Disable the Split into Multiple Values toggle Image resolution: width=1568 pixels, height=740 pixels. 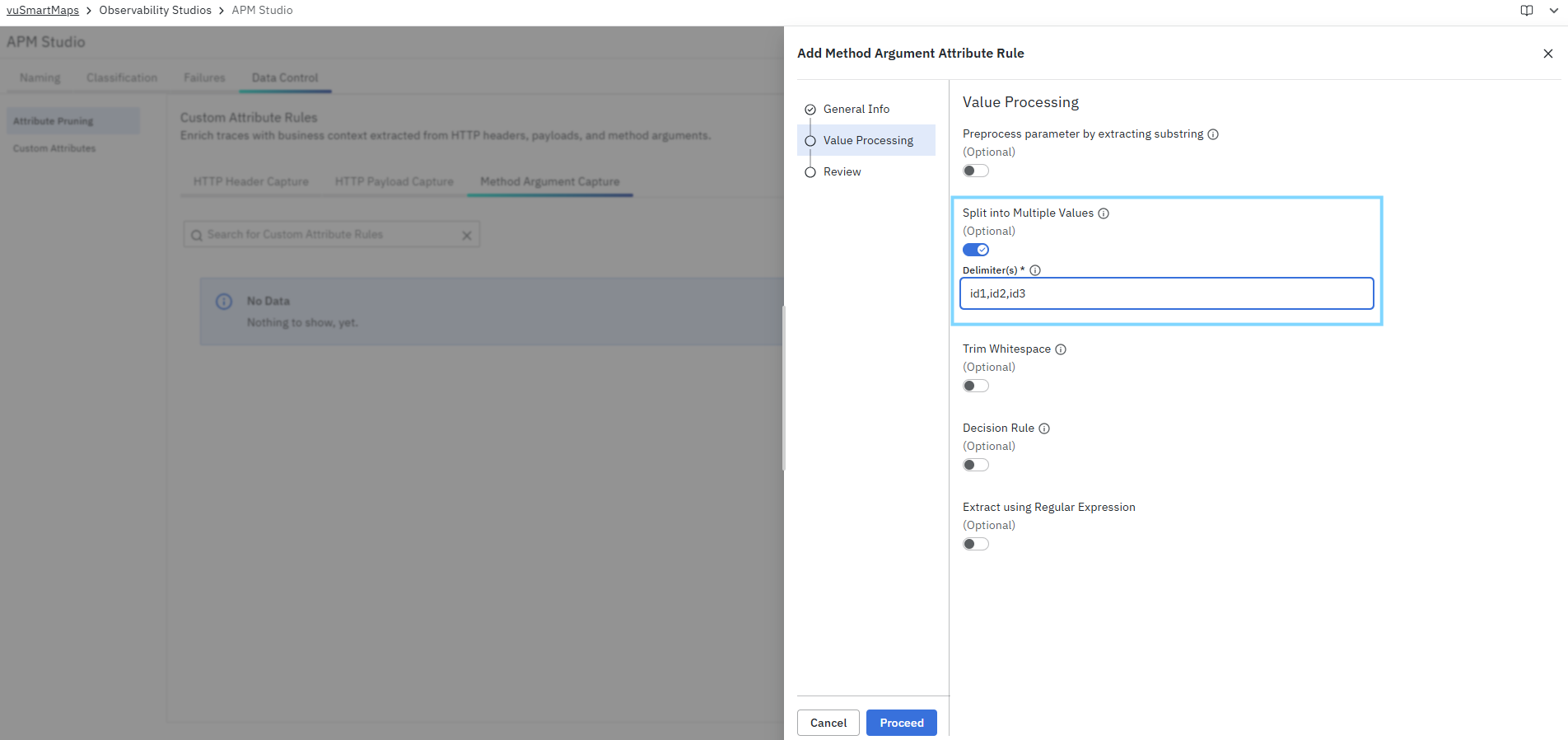[976, 250]
